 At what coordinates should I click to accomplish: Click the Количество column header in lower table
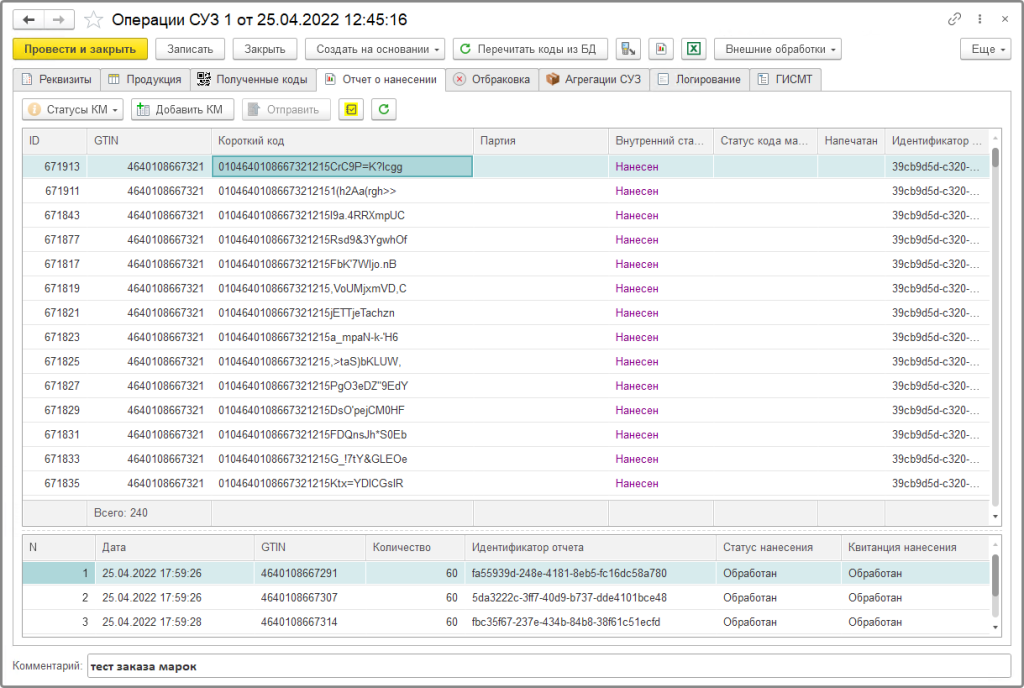415,547
